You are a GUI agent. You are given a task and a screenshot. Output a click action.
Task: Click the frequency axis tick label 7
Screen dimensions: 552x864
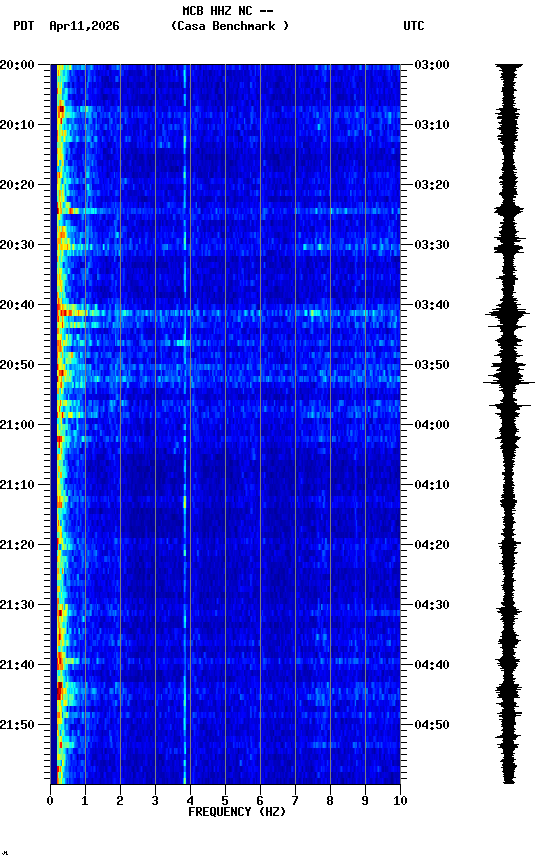pos(295,801)
